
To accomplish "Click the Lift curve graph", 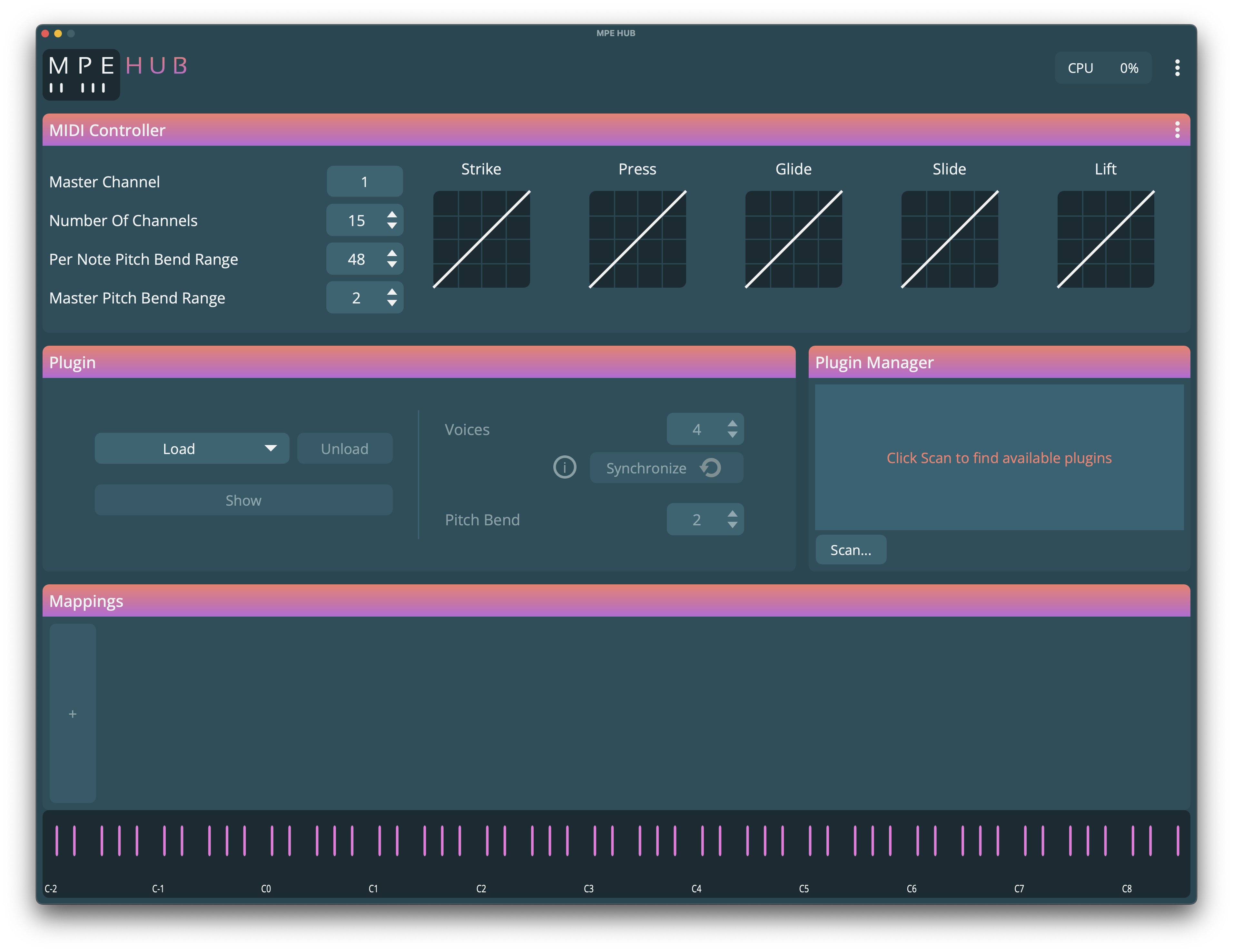I will click(x=1105, y=239).
